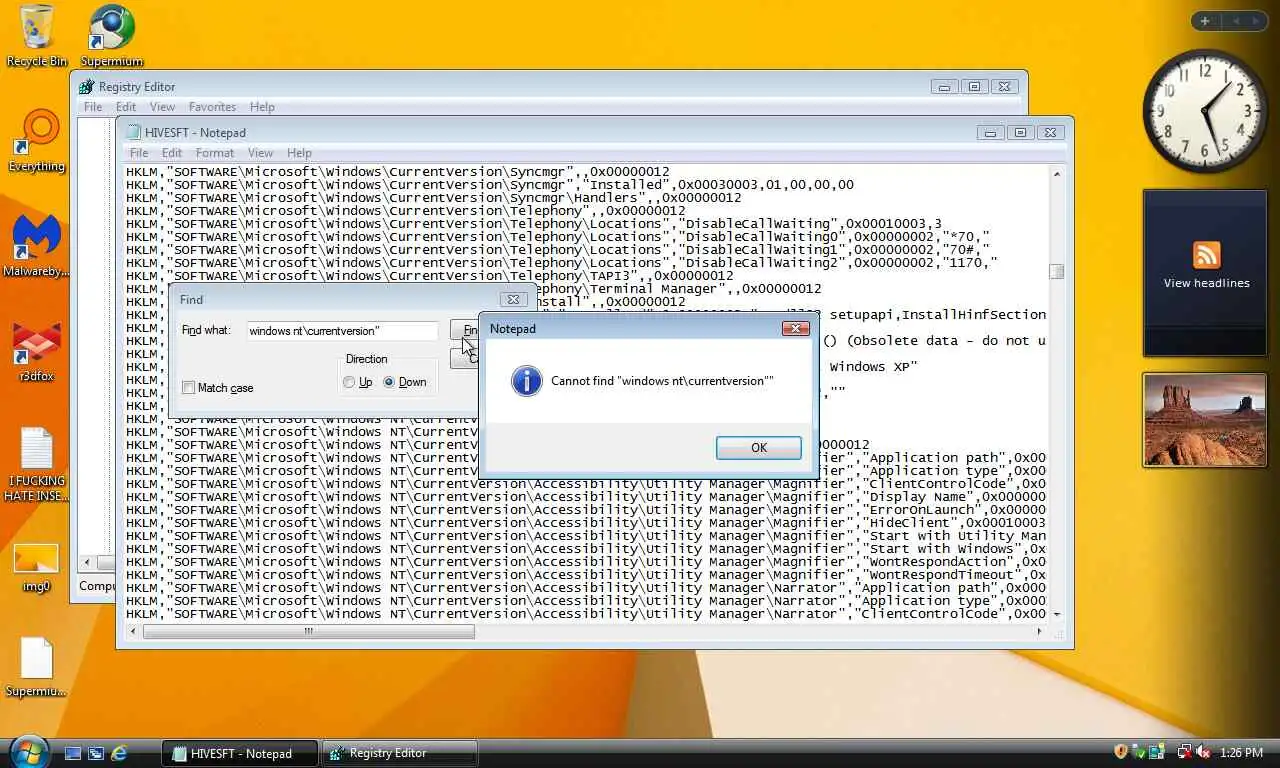Click the line containing "TAPI3"
The image size is (1280, 768).
tap(430, 275)
